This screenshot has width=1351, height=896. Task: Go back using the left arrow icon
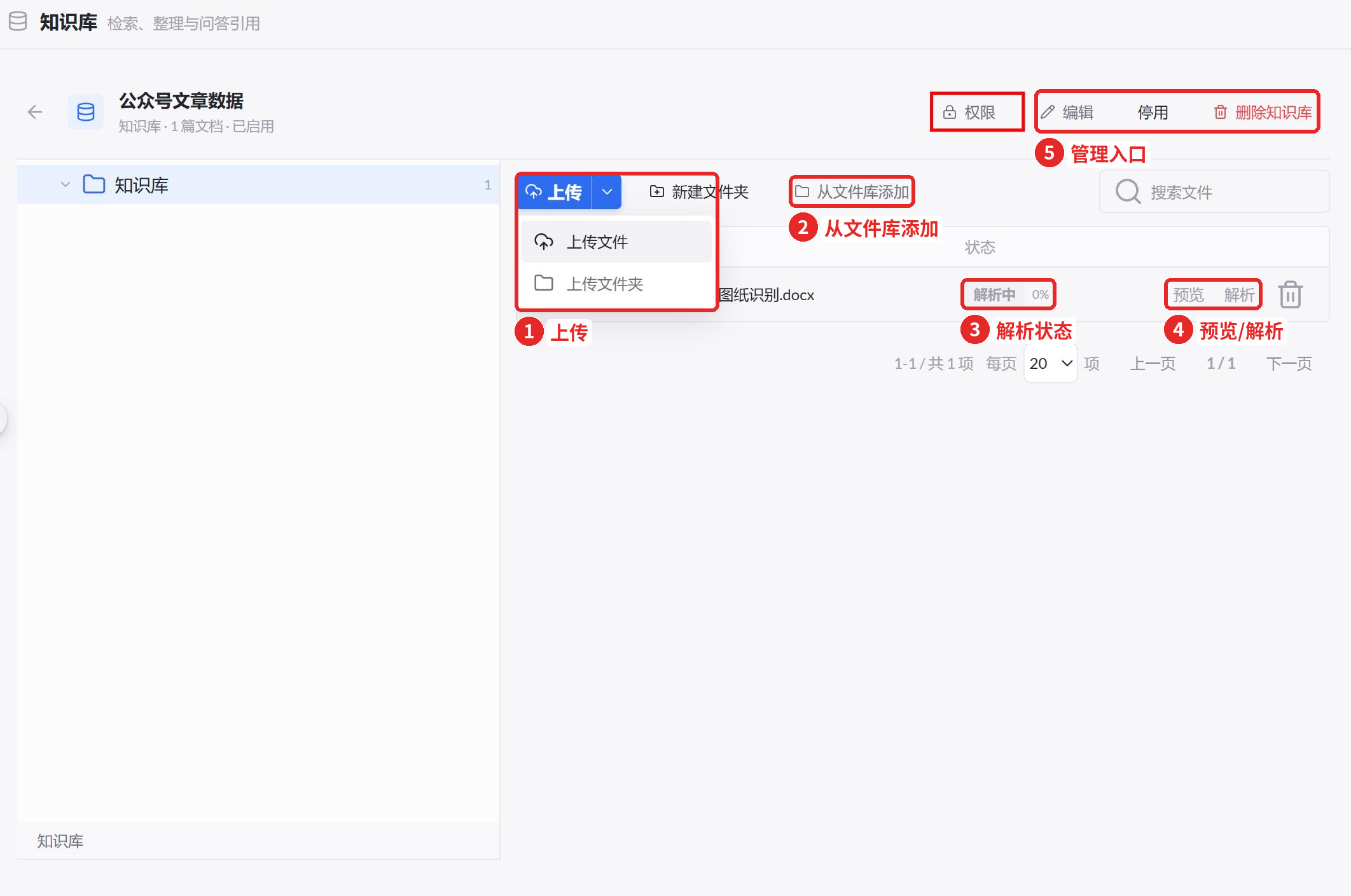click(35, 113)
